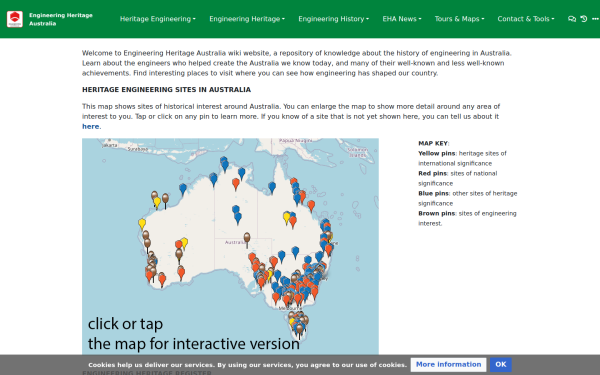Click More information about cookies
Screen dimensions: 600x375
[x=448, y=365]
